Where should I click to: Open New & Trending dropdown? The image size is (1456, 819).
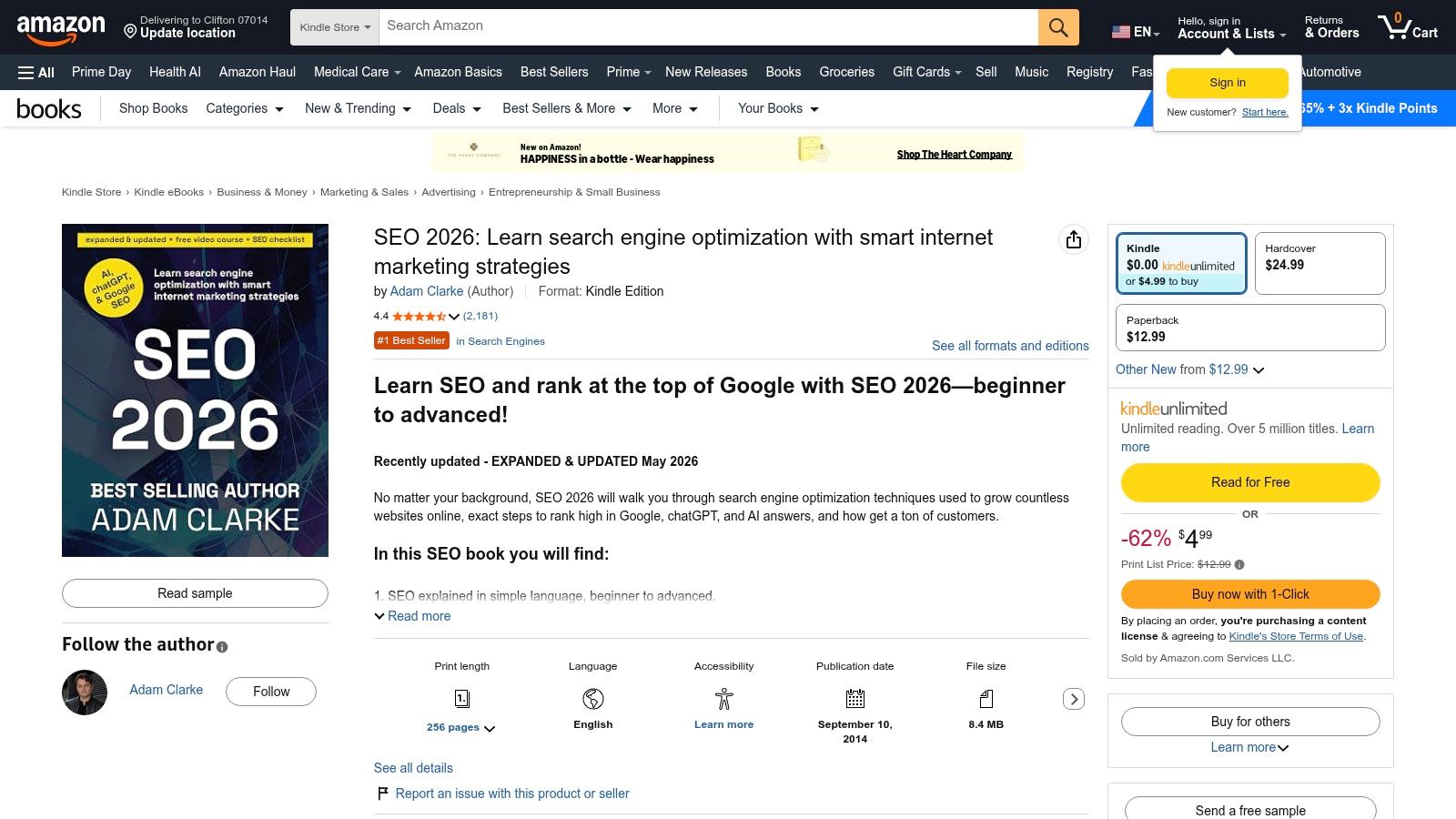click(358, 108)
